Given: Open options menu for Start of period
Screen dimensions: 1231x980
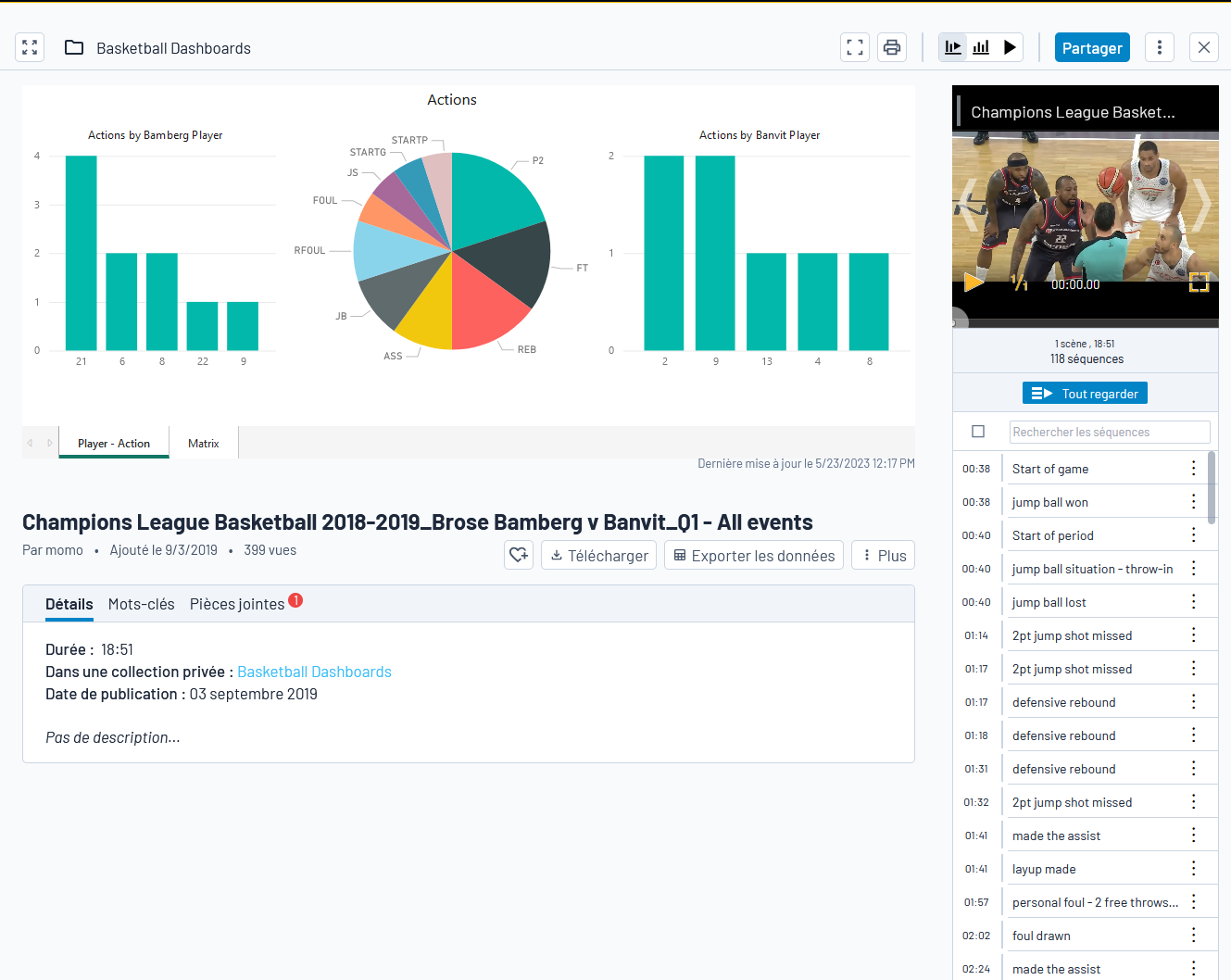Looking at the screenshot, I should [x=1194, y=535].
